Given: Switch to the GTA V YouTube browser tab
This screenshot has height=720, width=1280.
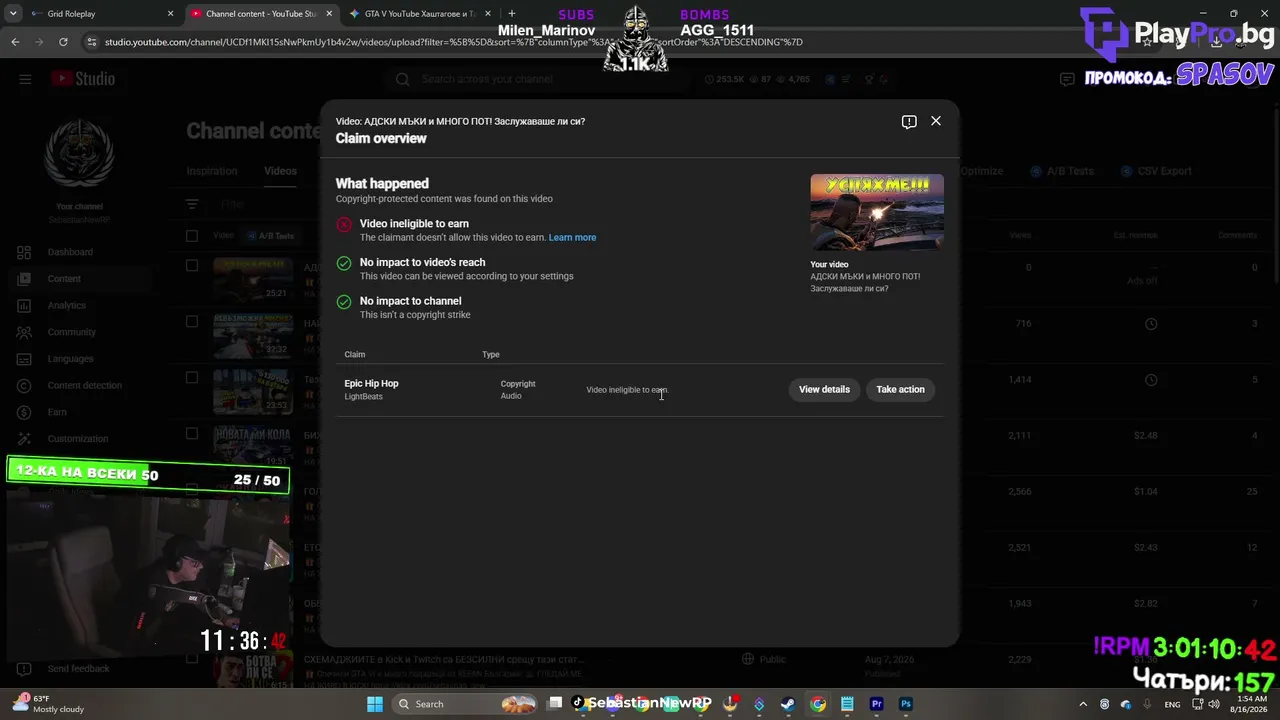Looking at the screenshot, I should coord(420,14).
